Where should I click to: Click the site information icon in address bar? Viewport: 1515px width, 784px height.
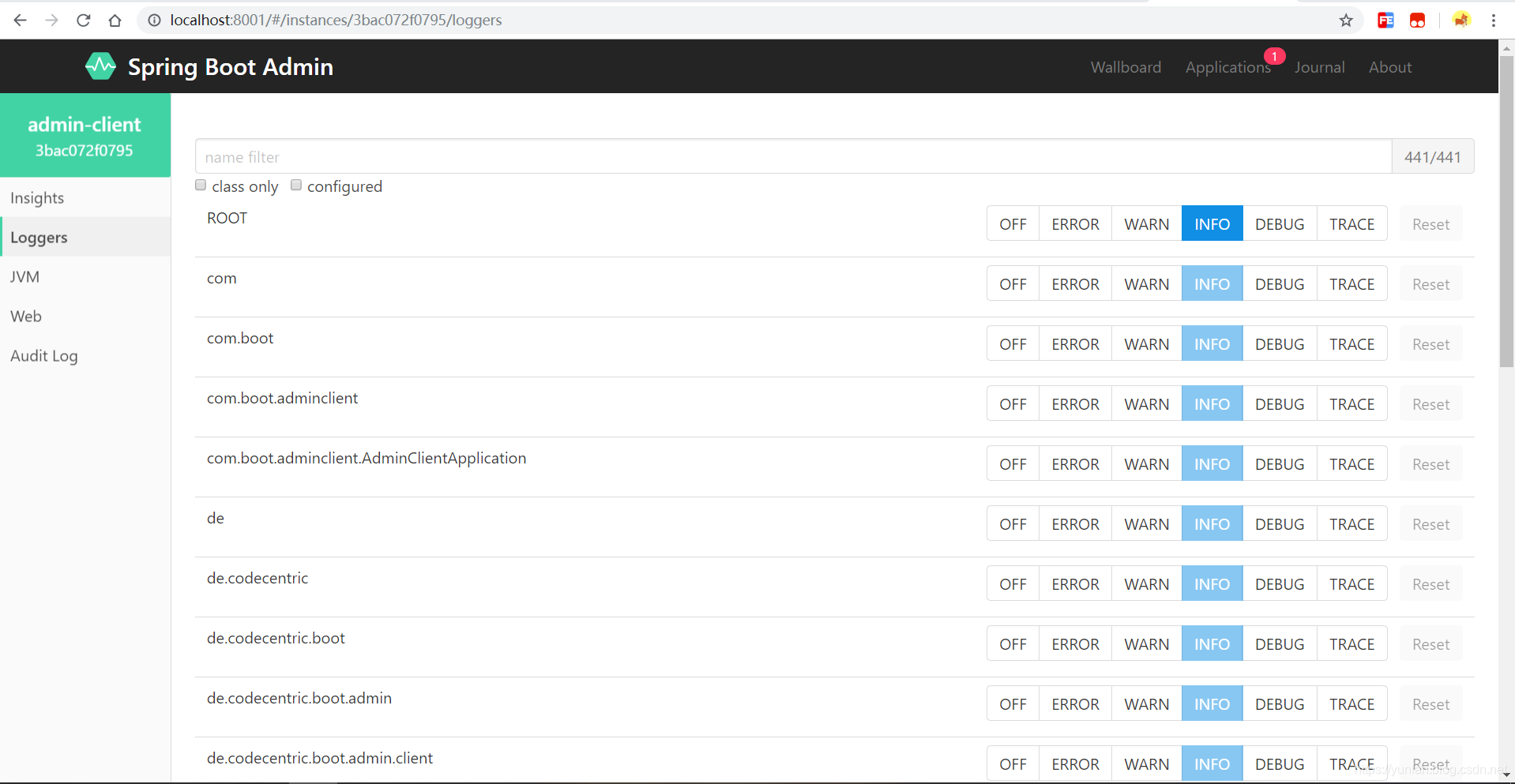point(154,20)
